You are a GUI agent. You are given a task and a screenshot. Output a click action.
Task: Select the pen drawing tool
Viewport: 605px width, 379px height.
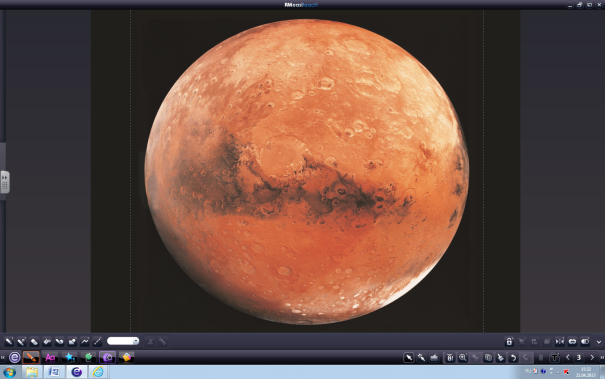click(8, 341)
